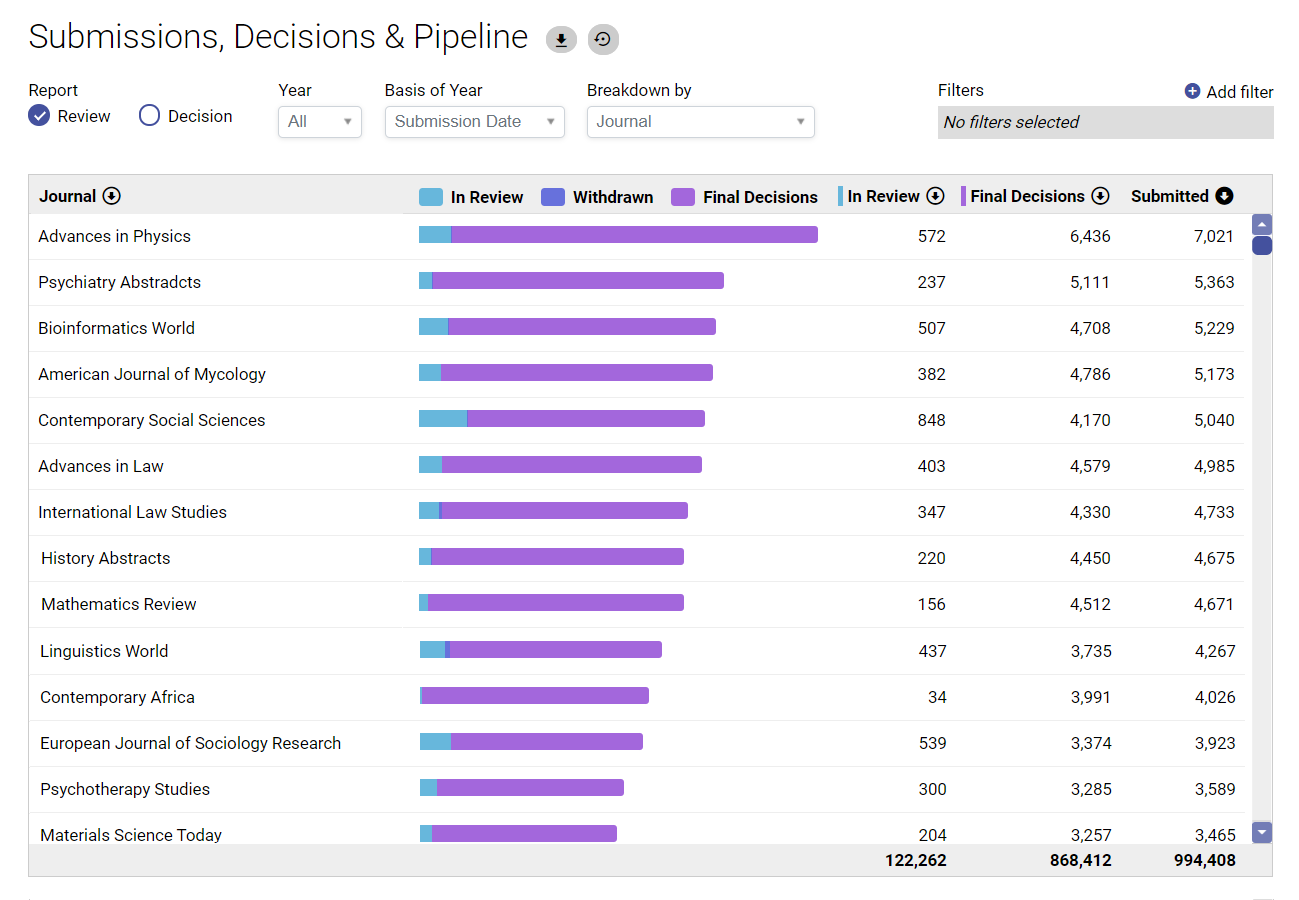Open the Contemporary Social Sciences journal row
Screen dimensions: 1299x900
[151, 420]
